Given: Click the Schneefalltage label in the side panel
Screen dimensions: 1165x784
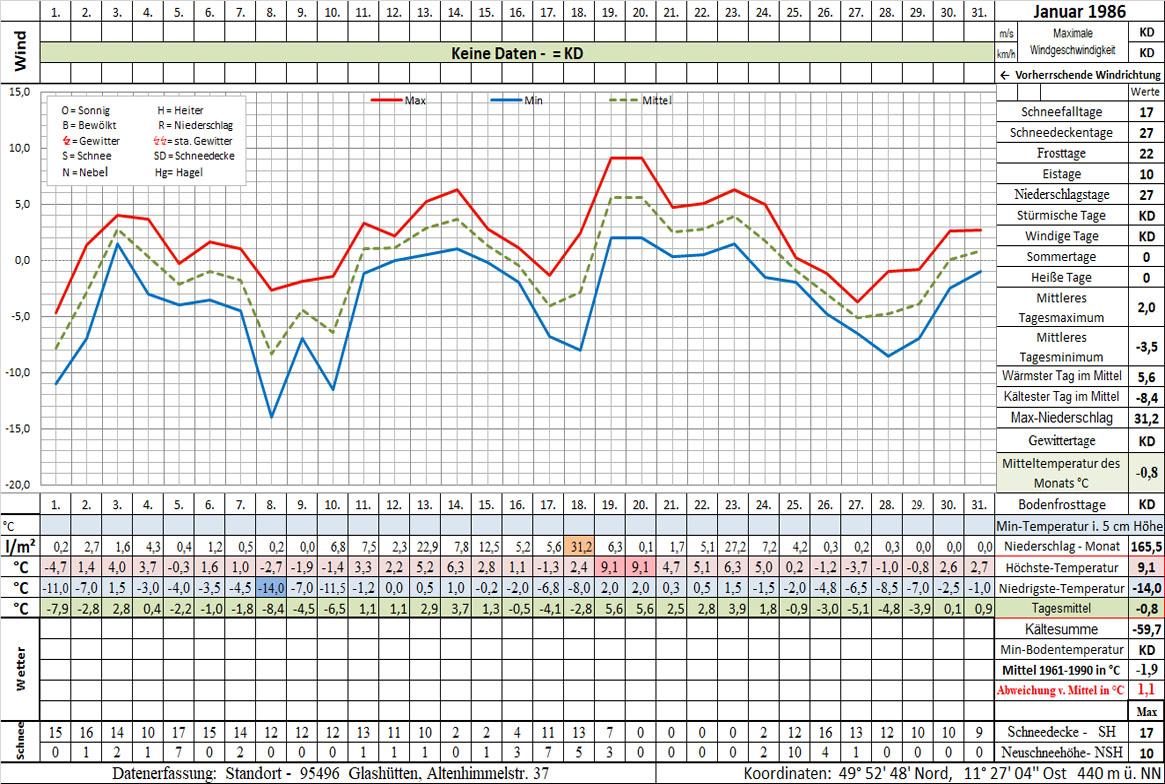Looking at the screenshot, I should tap(1062, 112).
